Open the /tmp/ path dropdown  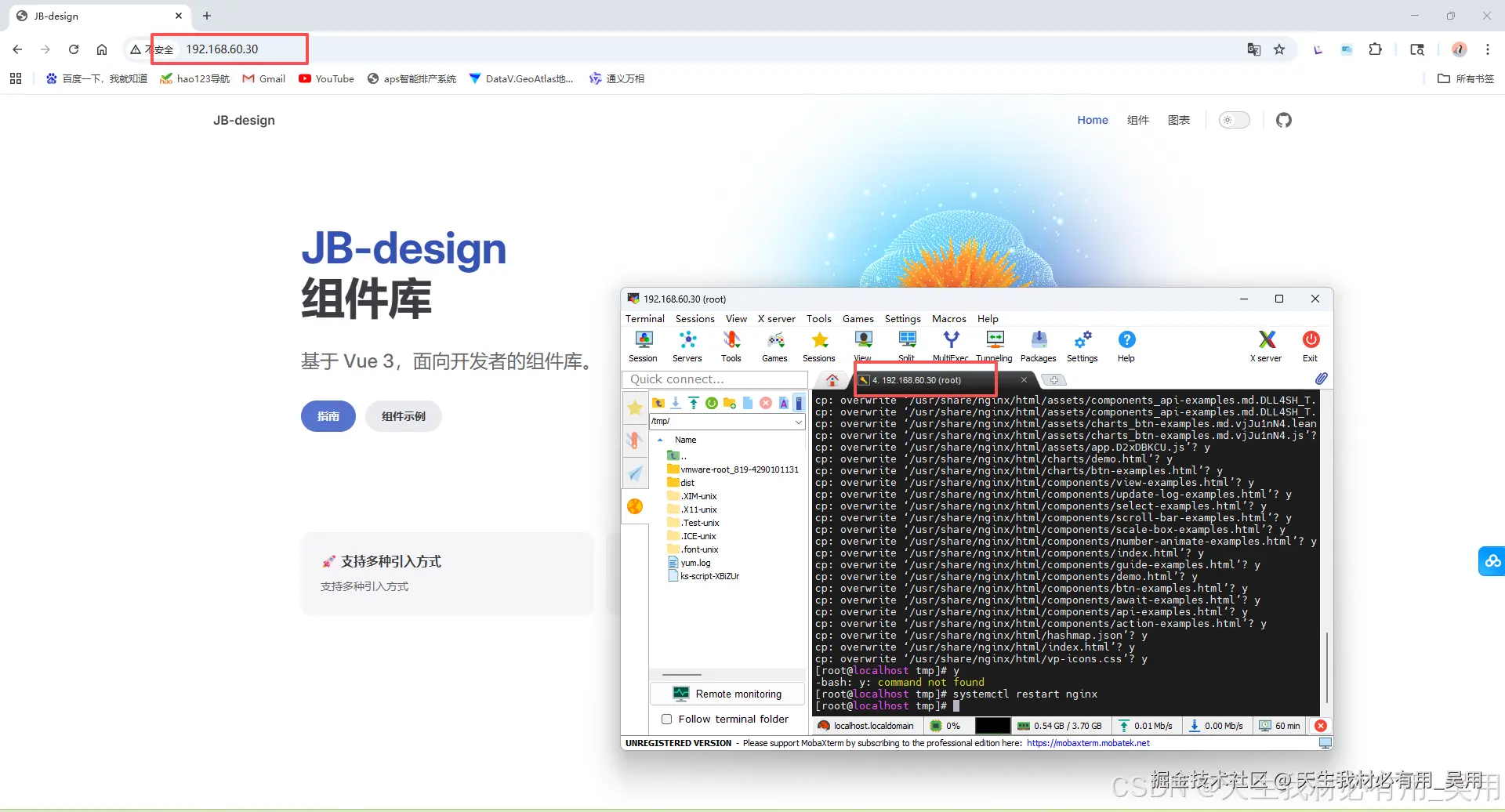pos(798,422)
